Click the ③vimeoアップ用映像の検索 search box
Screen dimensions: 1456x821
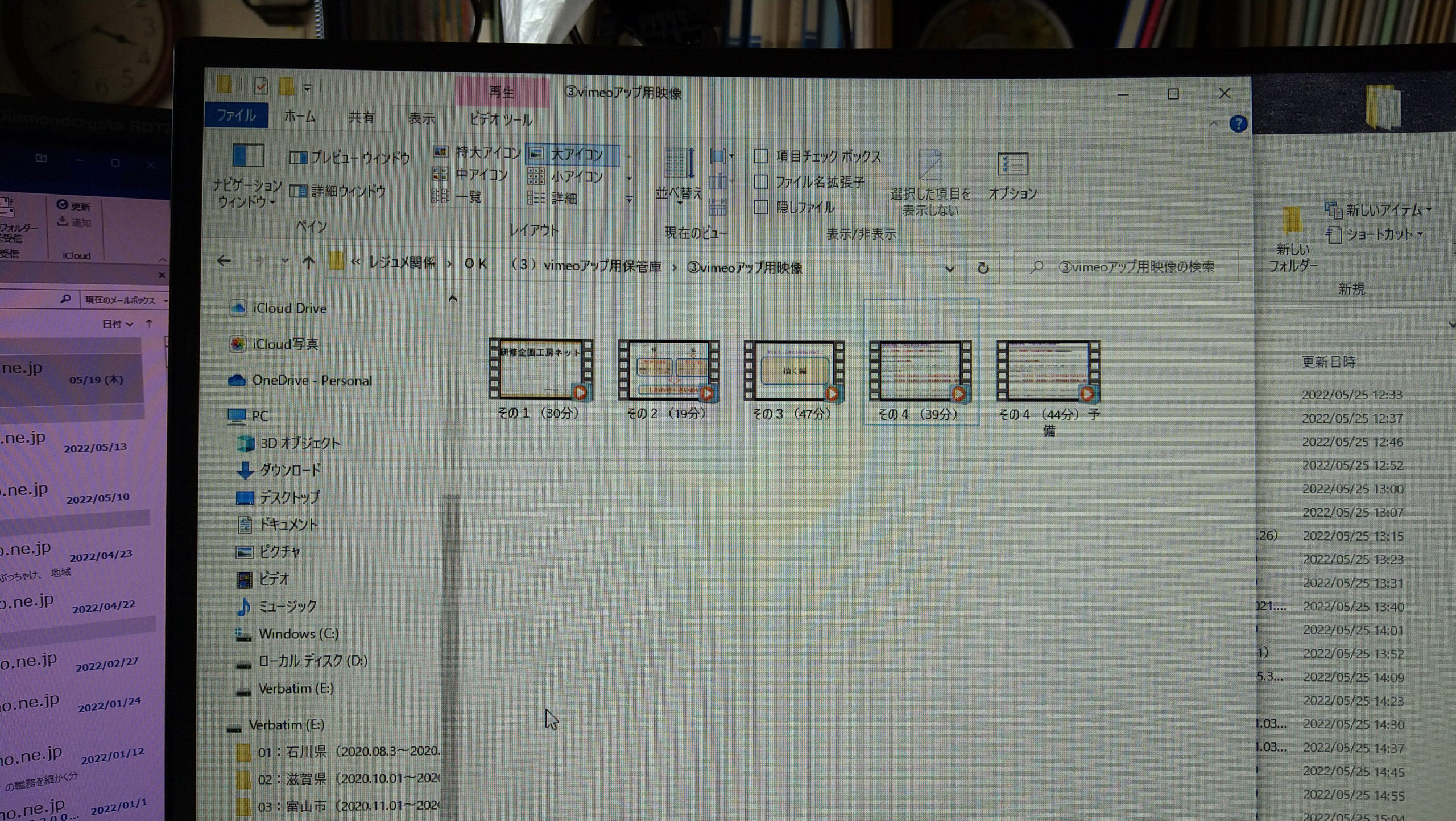tap(1126, 266)
